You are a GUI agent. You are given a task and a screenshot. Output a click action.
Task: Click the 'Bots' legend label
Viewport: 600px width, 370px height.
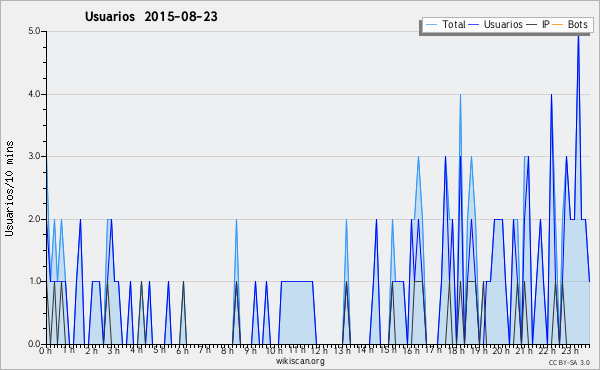pos(577,24)
